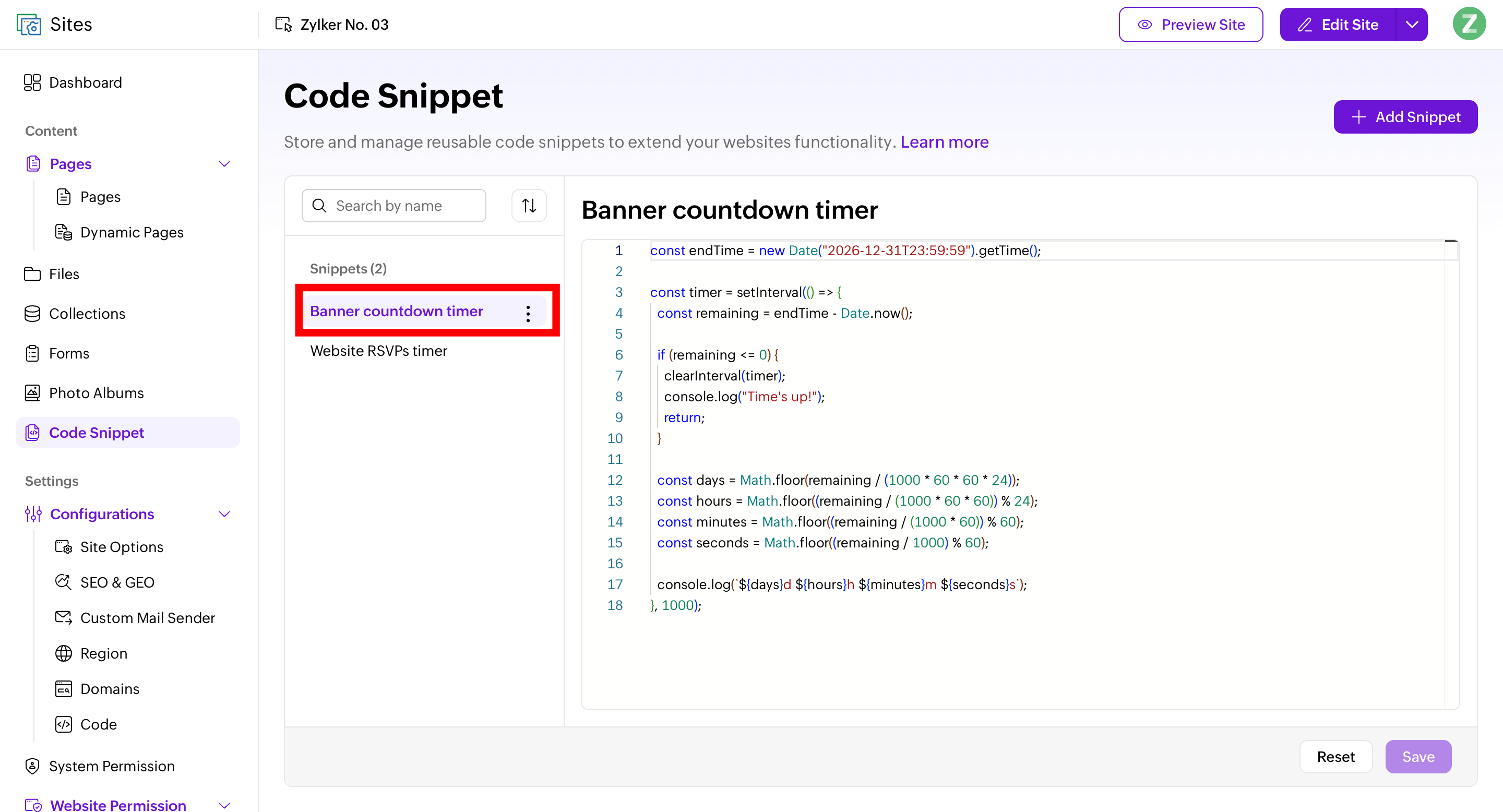Click the Zylker No. 03 site icon
This screenshot has width=1503, height=812.
pos(283,25)
